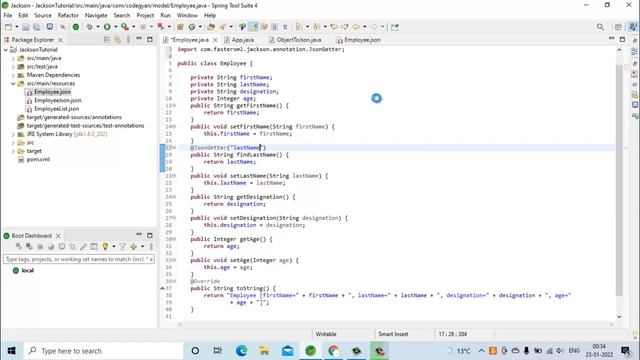Collapse the JacksonTutorial project node
640x360 pixels.
click(x=6, y=49)
